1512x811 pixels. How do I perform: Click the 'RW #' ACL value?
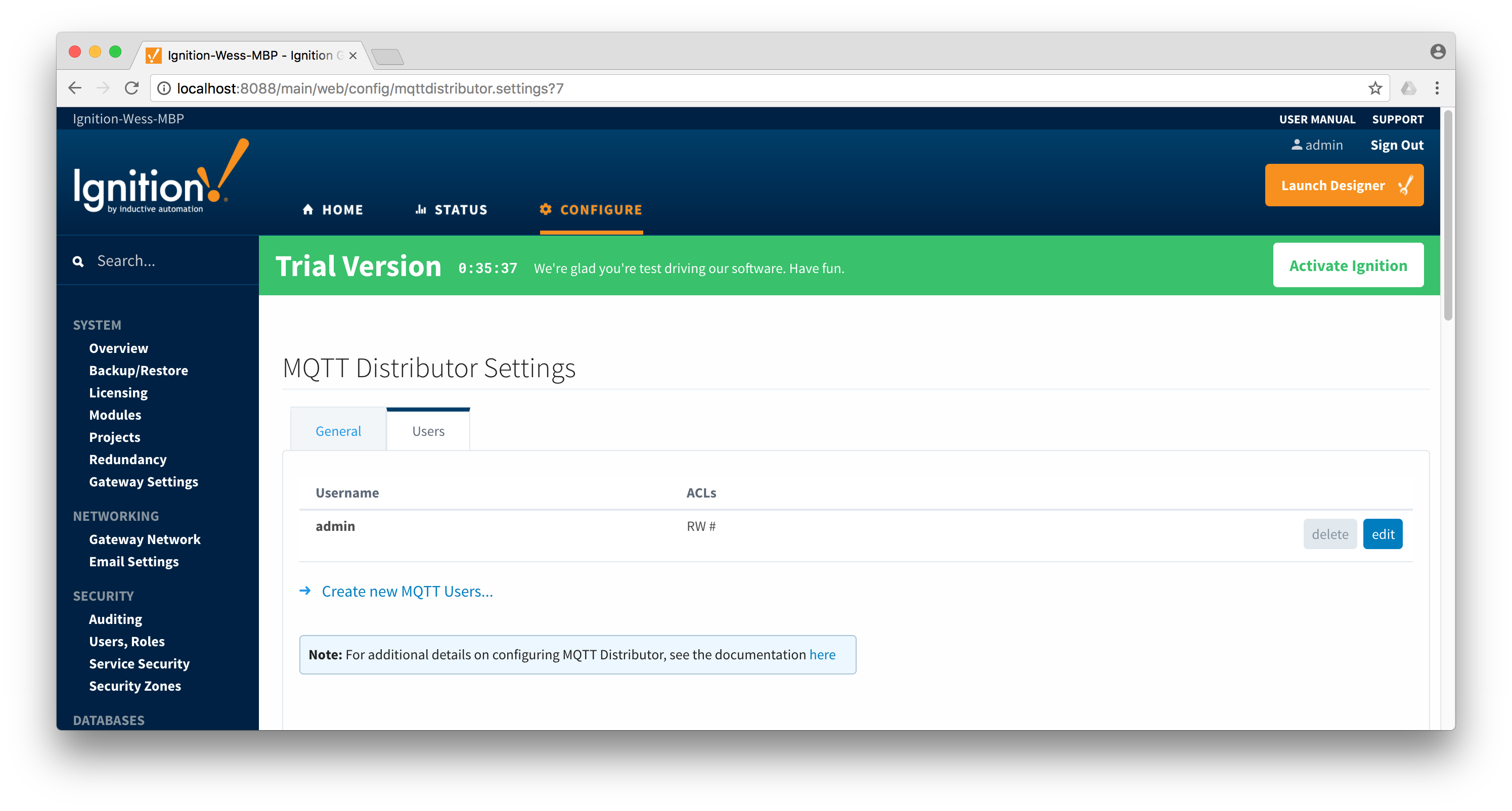[x=701, y=526]
